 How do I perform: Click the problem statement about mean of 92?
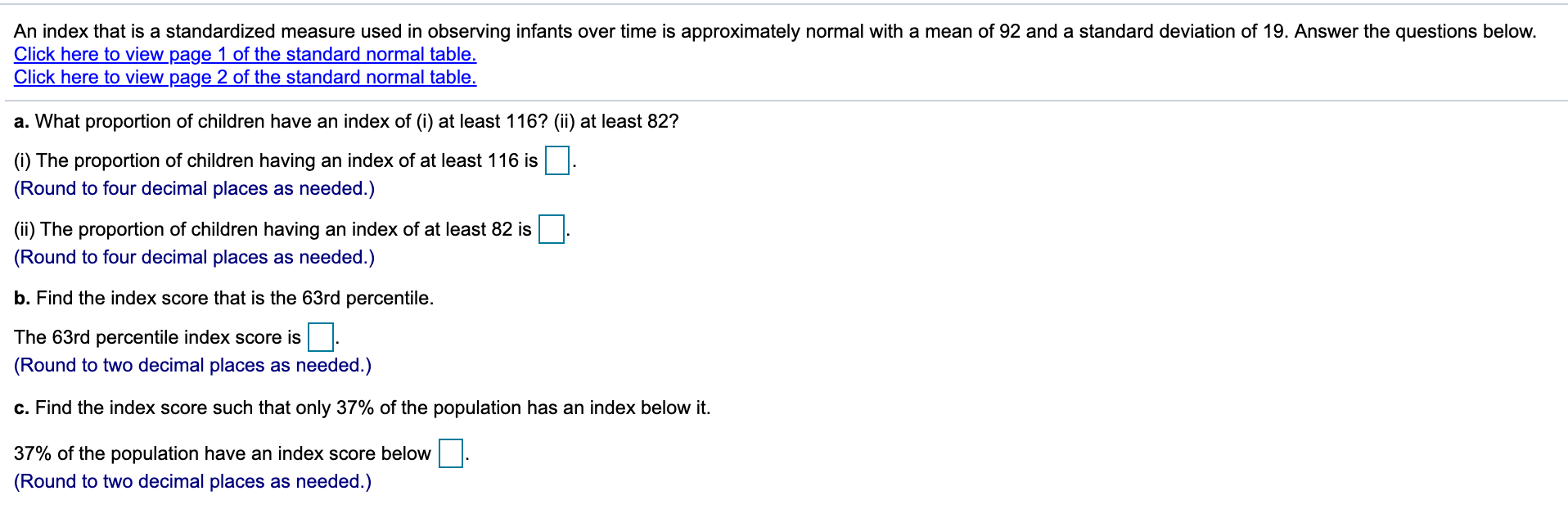[x=775, y=31]
